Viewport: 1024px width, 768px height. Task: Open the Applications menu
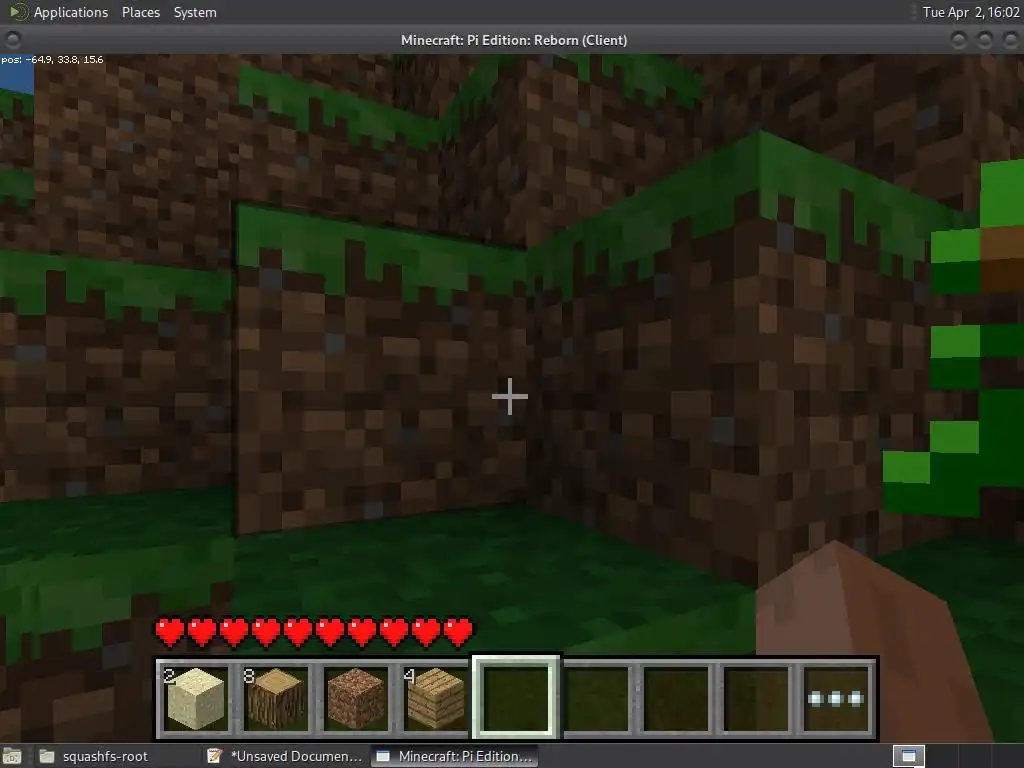point(71,12)
